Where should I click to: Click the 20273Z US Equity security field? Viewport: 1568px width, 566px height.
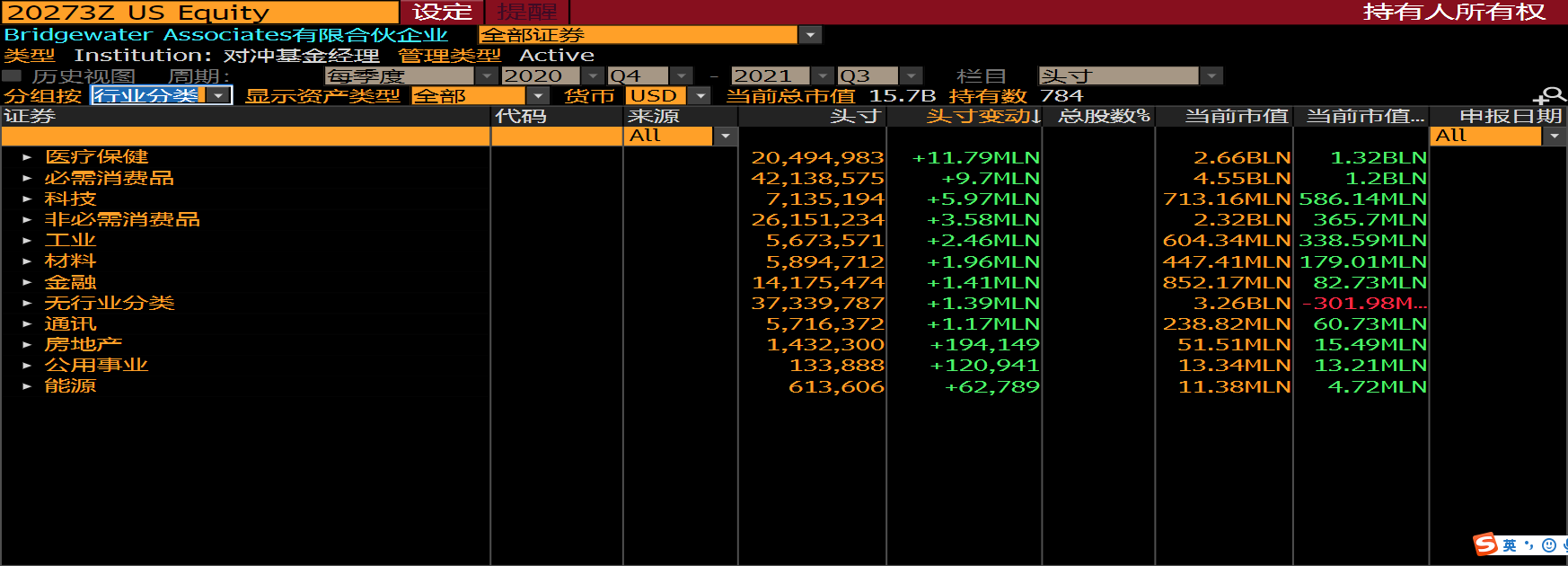pyautogui.click(x=200, y=12)
